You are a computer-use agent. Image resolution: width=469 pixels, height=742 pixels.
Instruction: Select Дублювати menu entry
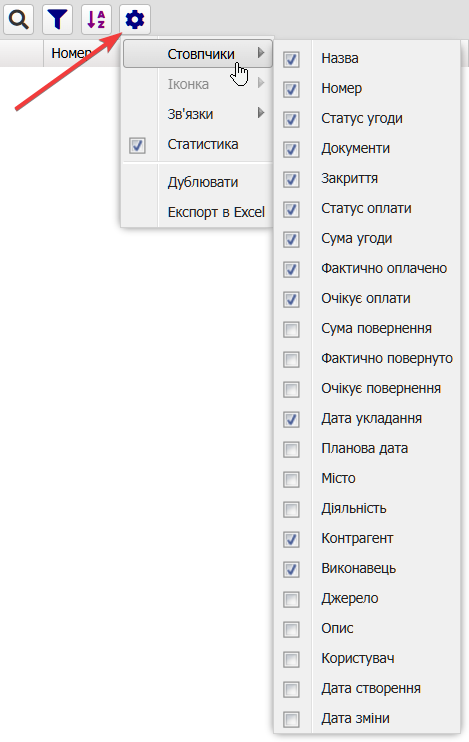[x=203, y=182]
